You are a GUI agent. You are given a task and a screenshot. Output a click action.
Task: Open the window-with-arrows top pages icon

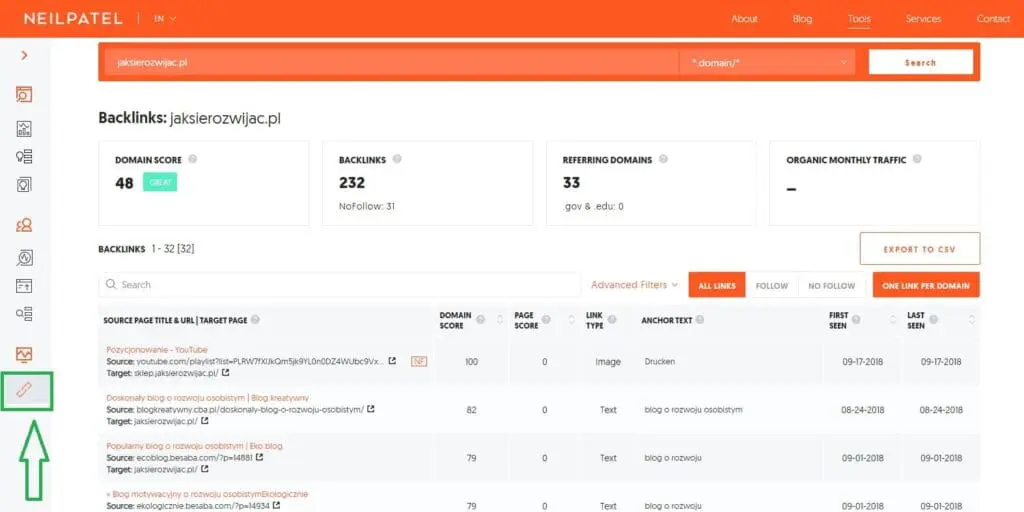pos(24,285)
